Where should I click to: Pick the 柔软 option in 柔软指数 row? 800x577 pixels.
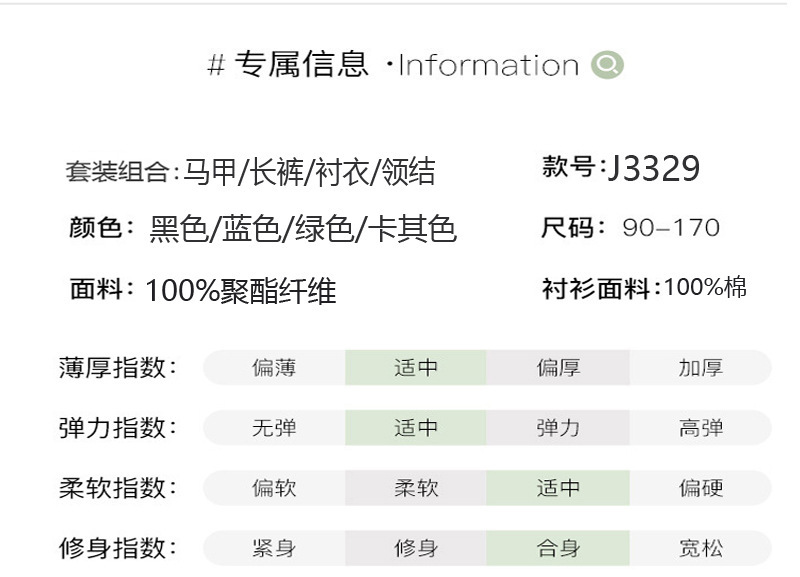point(416,488)
